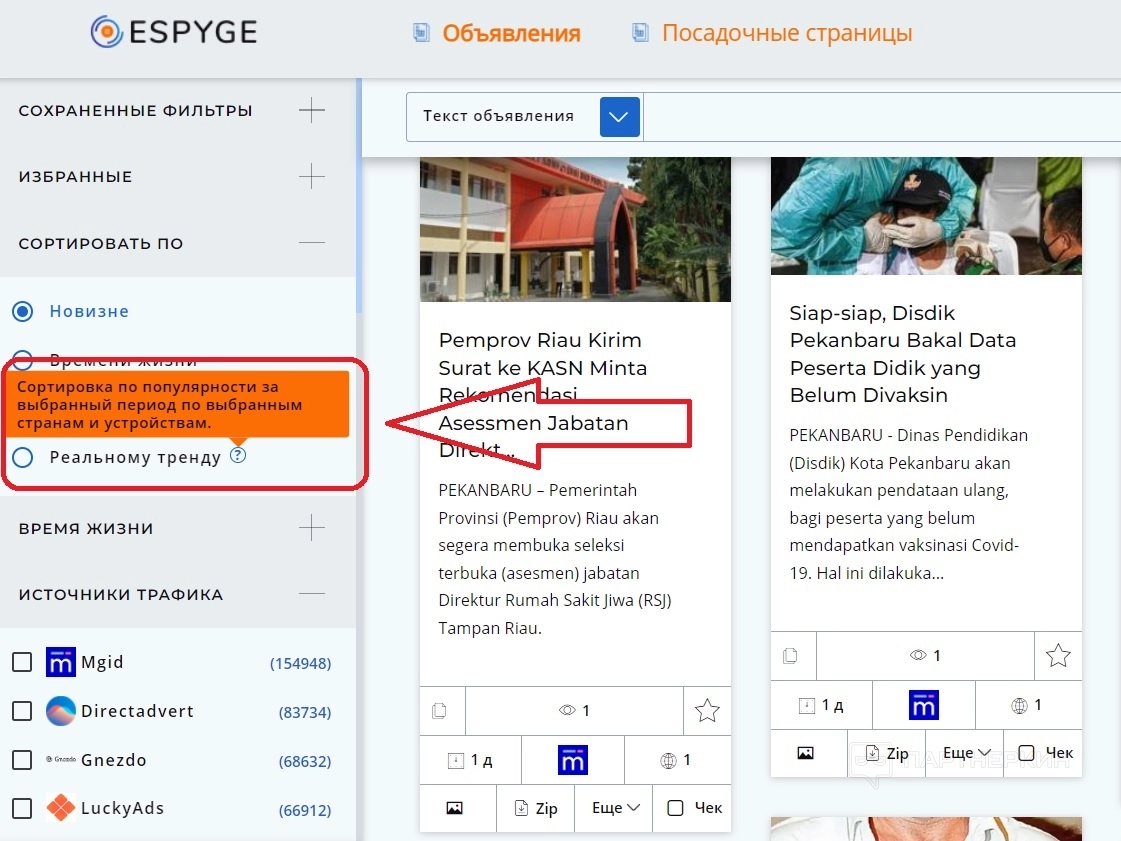Mgid network icon on Siap-siap Disdik card

pyautogui.click(x=924, y=706)
